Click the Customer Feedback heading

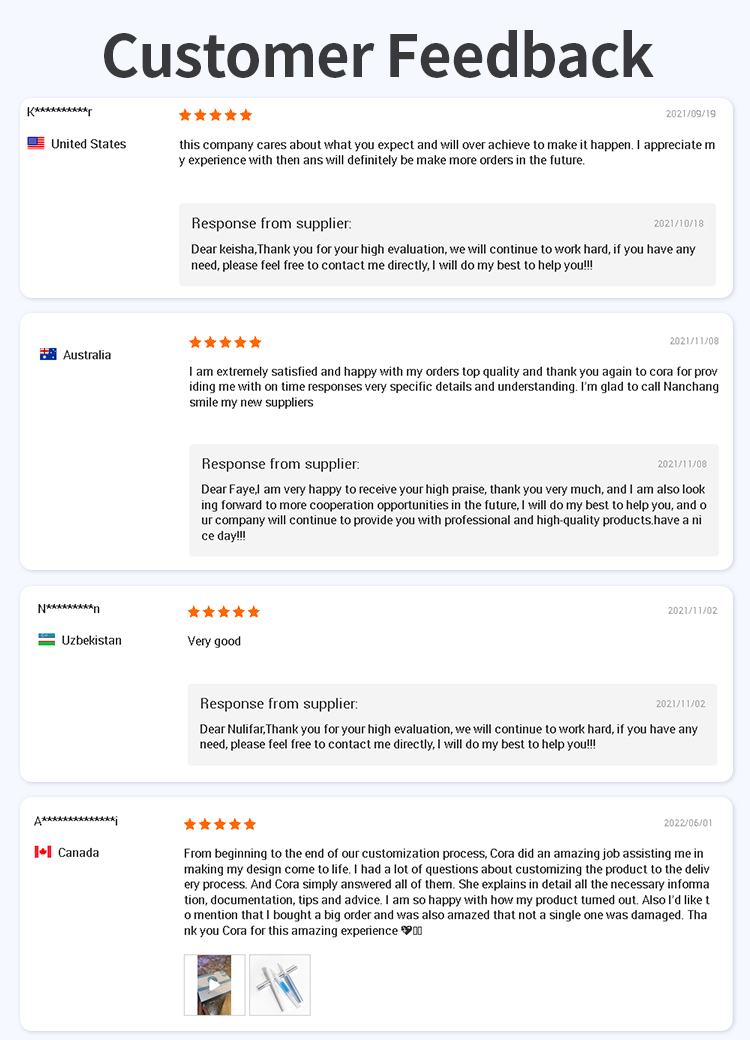(x=378, y=56)
